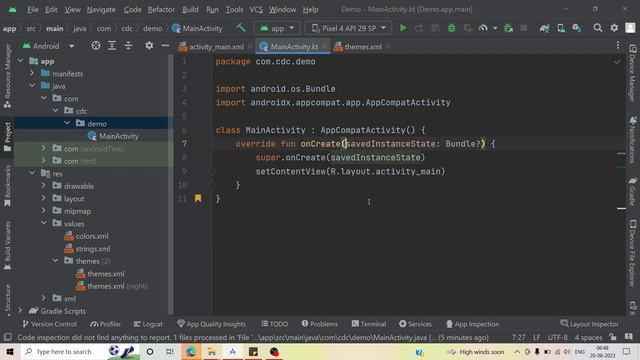Open the Android view dropdown
Image resolution: width=640 pixels, height=360 pixels.
(49, 46)
